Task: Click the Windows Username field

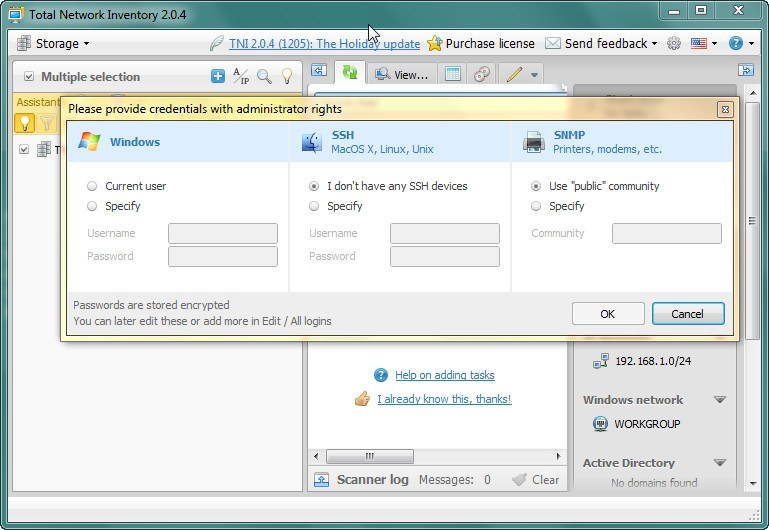Action: coord(223,233)
